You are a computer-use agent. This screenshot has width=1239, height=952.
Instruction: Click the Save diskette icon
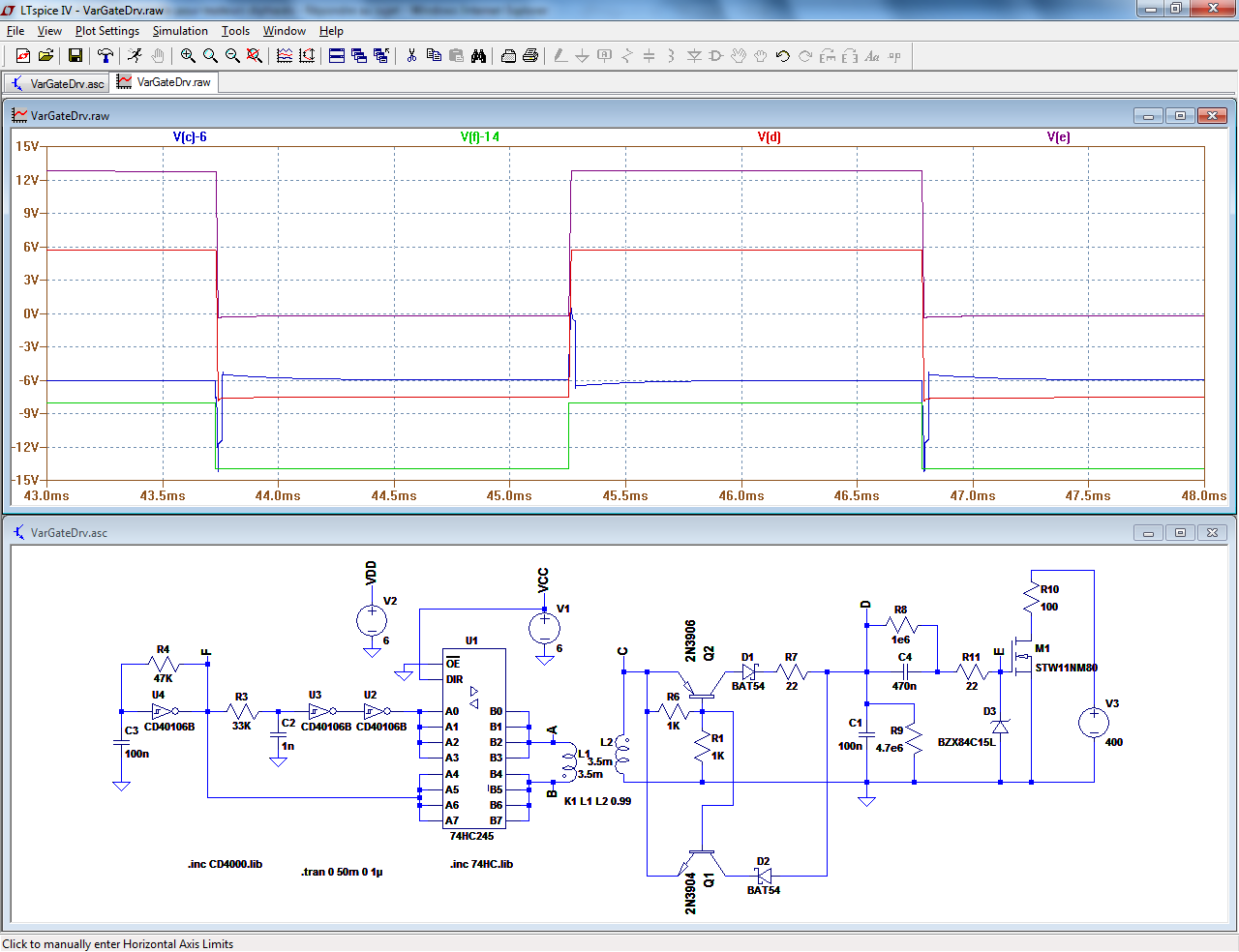coord(75,56)
